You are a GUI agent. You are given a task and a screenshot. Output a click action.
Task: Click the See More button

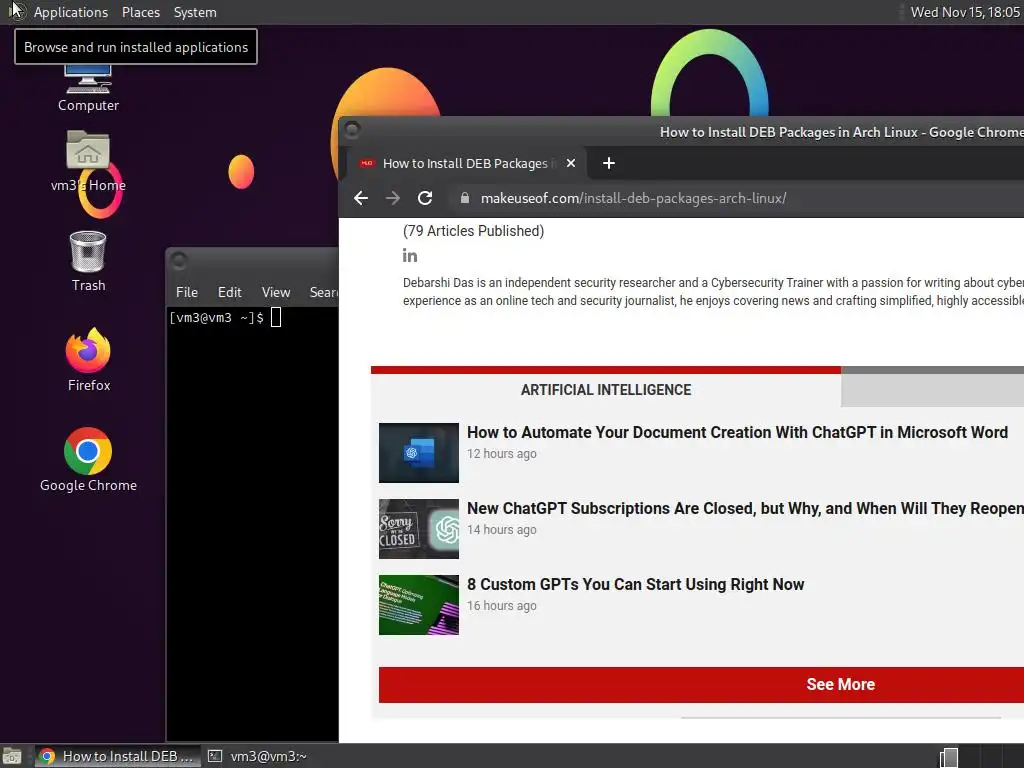point(701,684)
